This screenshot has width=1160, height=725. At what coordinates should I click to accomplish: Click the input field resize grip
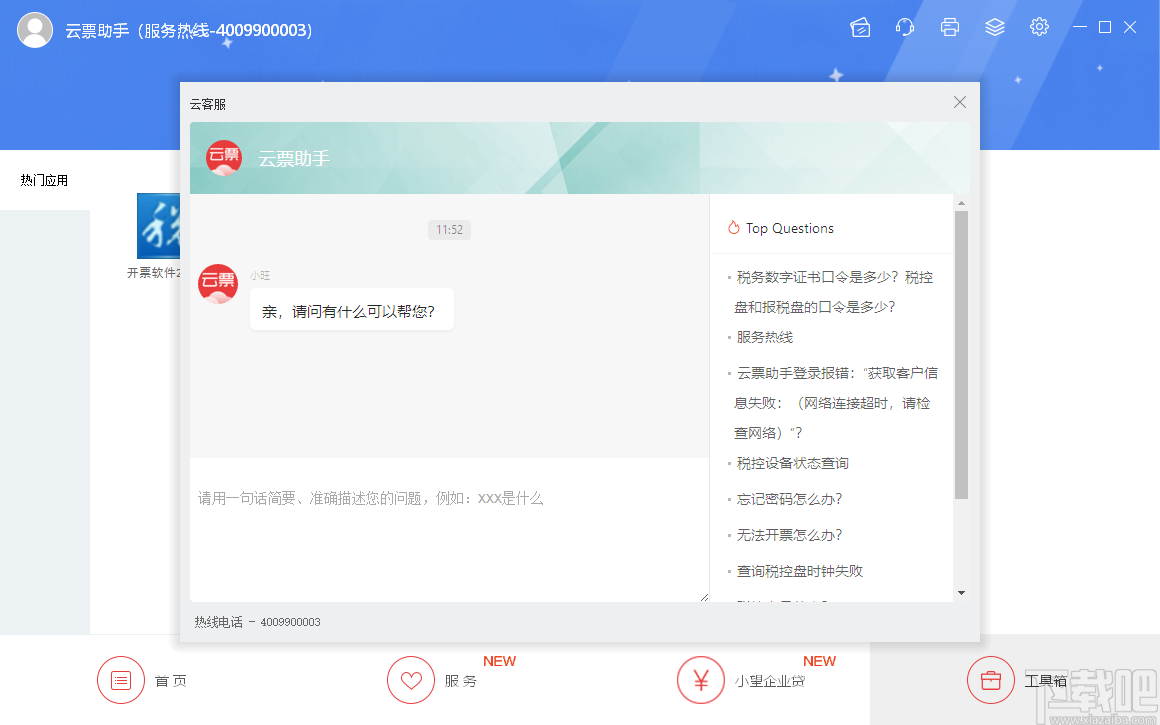click(704, 597)
